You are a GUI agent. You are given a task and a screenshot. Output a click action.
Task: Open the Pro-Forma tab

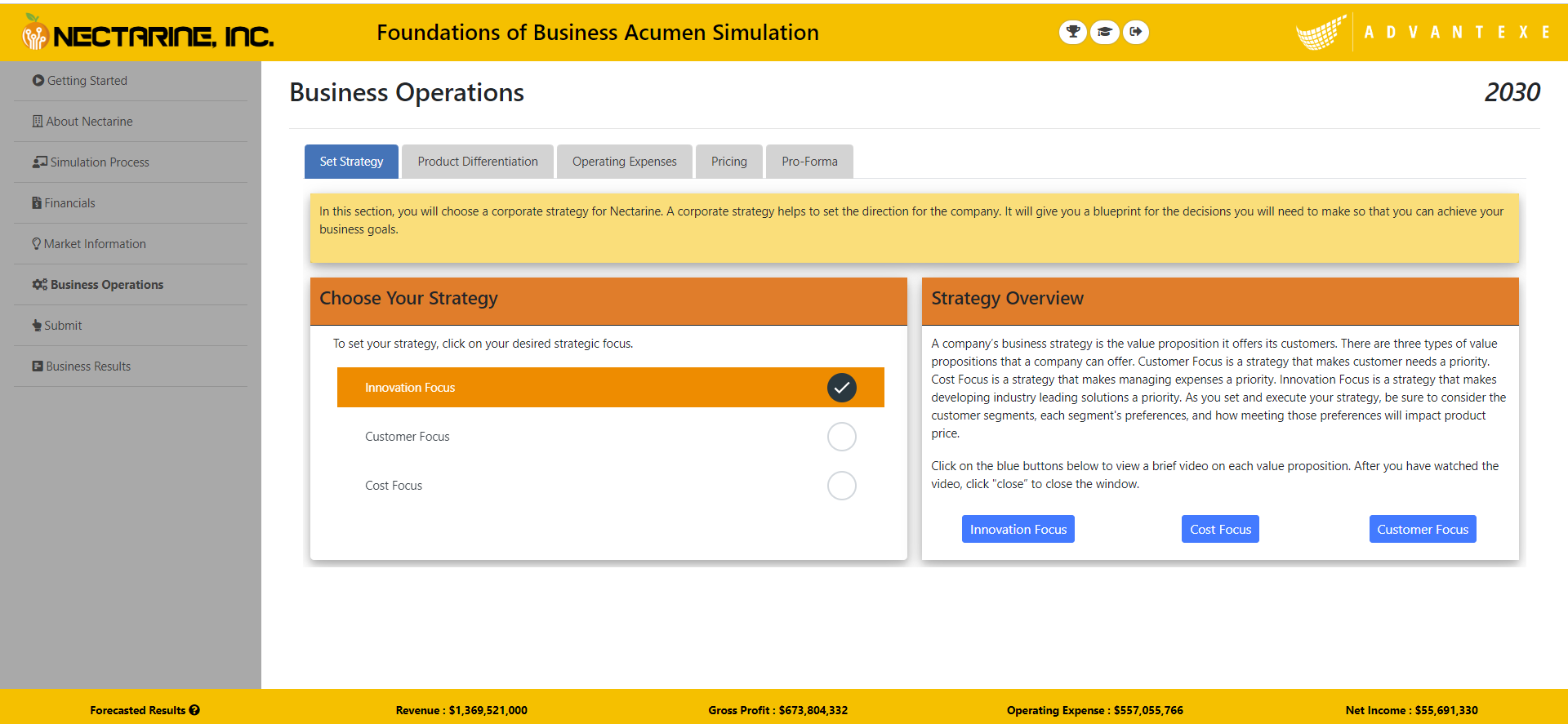point(809,162)
